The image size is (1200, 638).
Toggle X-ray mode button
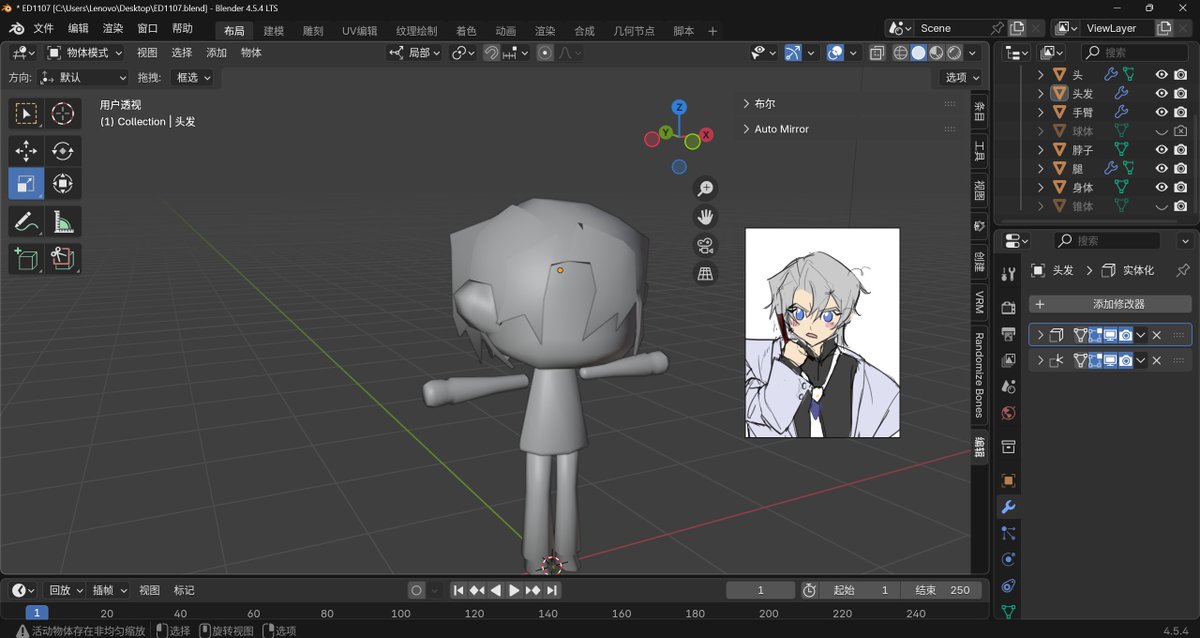point(876,53)
